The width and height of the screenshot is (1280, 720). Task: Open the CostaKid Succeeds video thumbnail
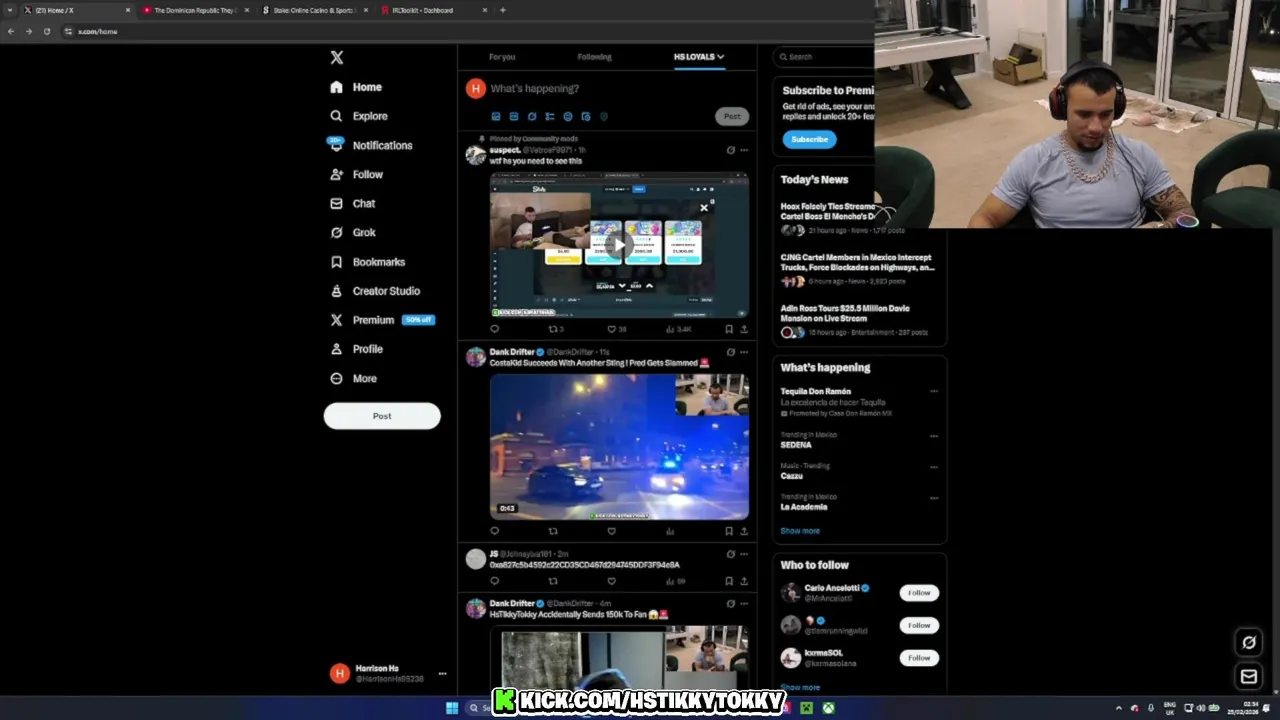(619, 447)
